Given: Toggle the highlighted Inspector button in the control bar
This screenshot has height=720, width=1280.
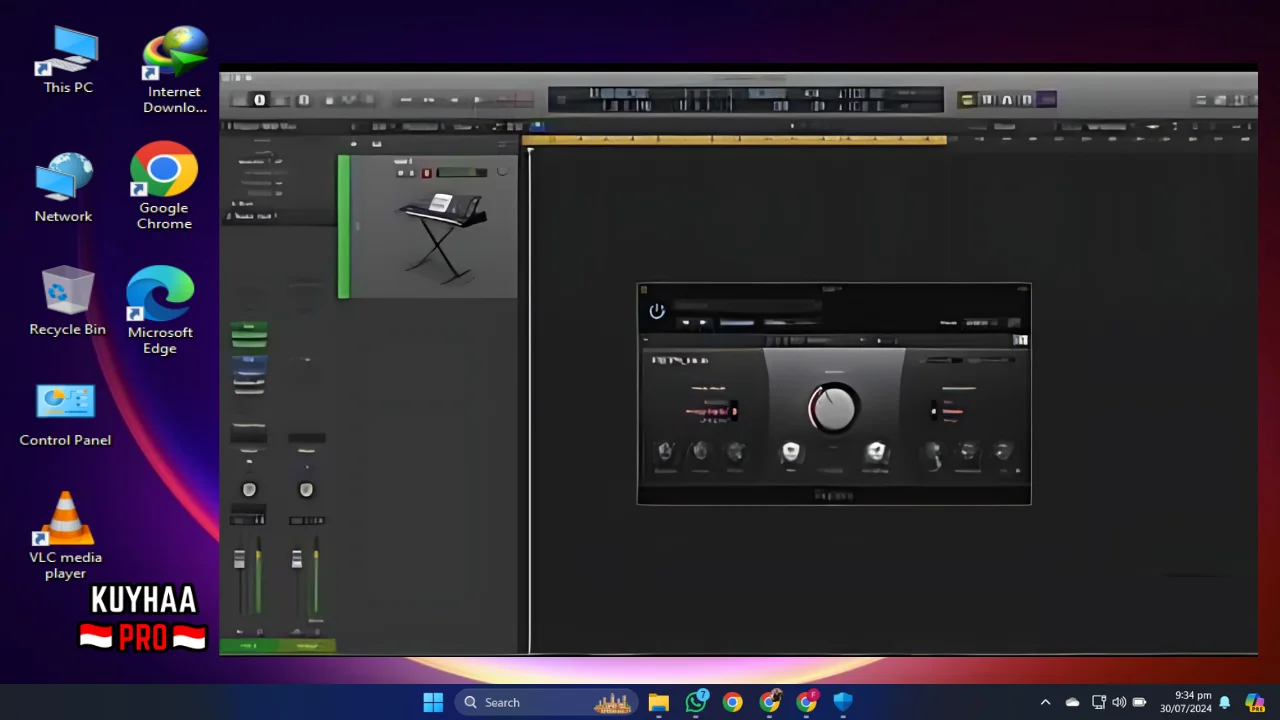Looking at the screenshot, I should (259, 100).
